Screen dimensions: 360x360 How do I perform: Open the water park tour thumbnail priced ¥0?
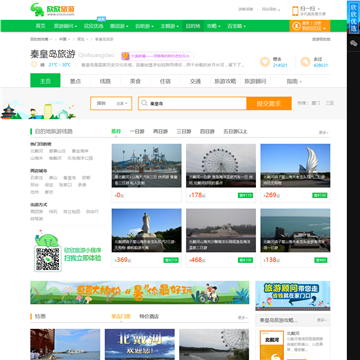(147, 166)
